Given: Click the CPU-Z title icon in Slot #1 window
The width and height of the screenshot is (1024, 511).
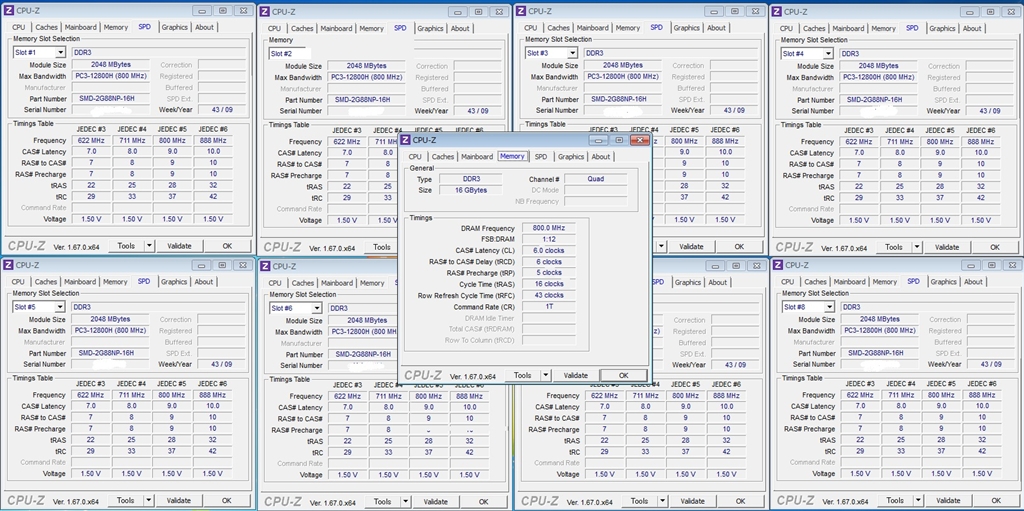Looking at the screenshot, I should coord(9,10).
